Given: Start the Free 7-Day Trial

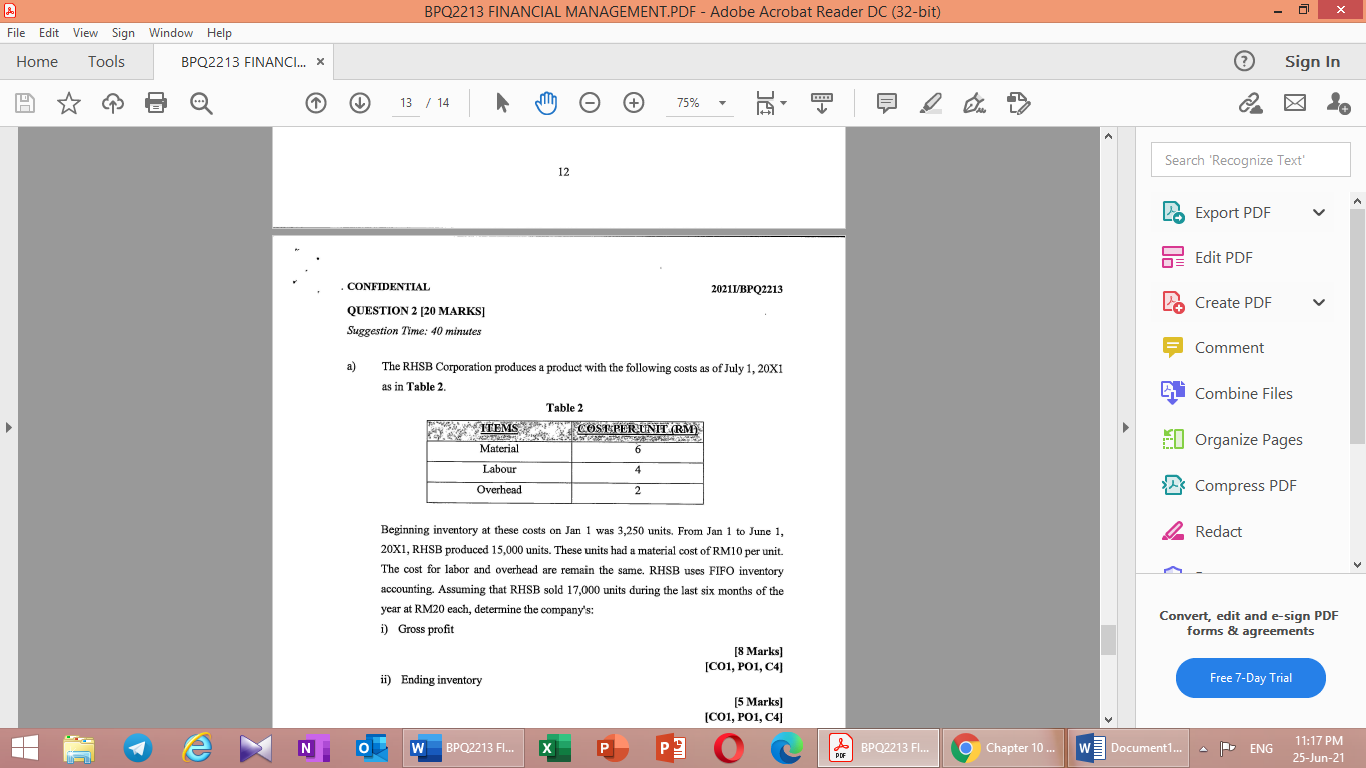Looking at the screenshot, I should click(x=1250, y=678).
